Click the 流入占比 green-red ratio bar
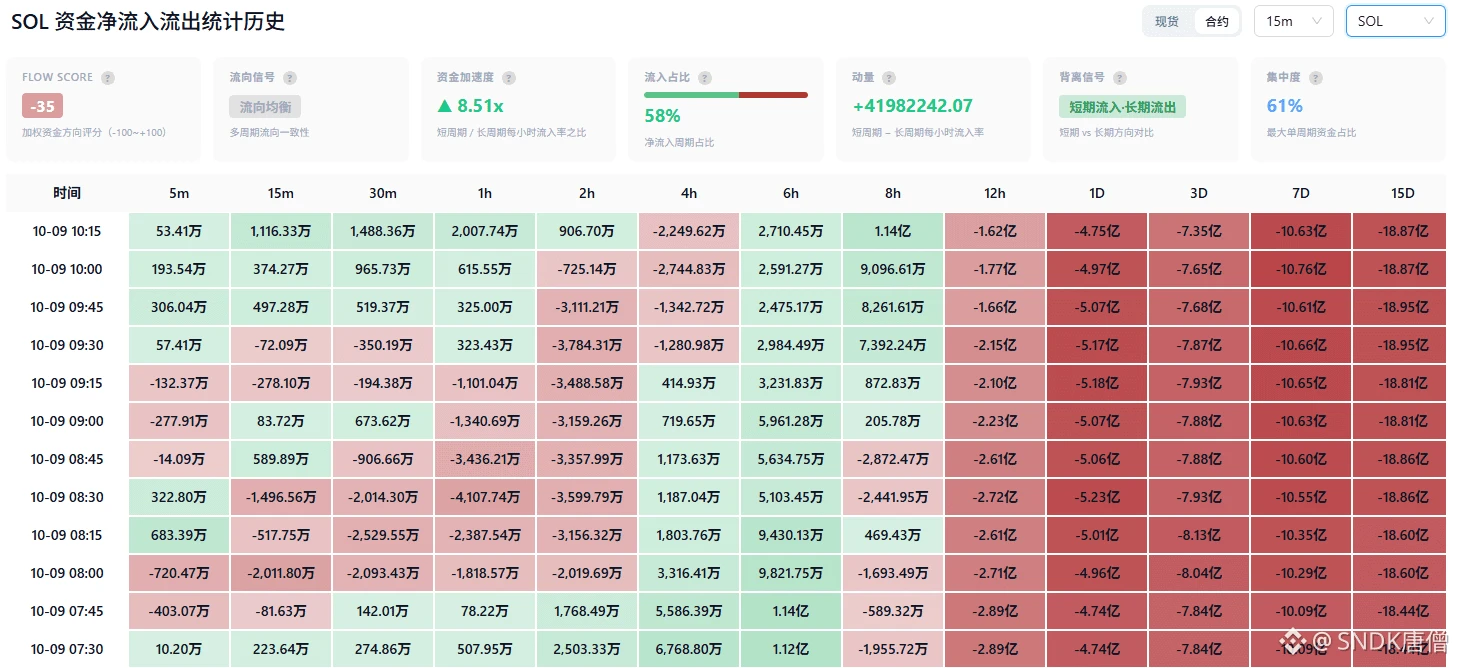 point(726,95)
